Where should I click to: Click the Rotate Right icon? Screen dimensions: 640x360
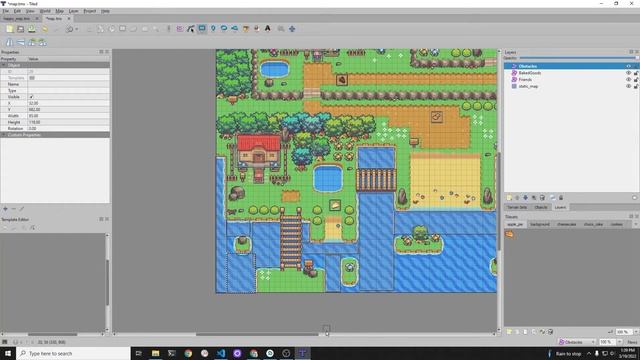(x=42, y=42)
